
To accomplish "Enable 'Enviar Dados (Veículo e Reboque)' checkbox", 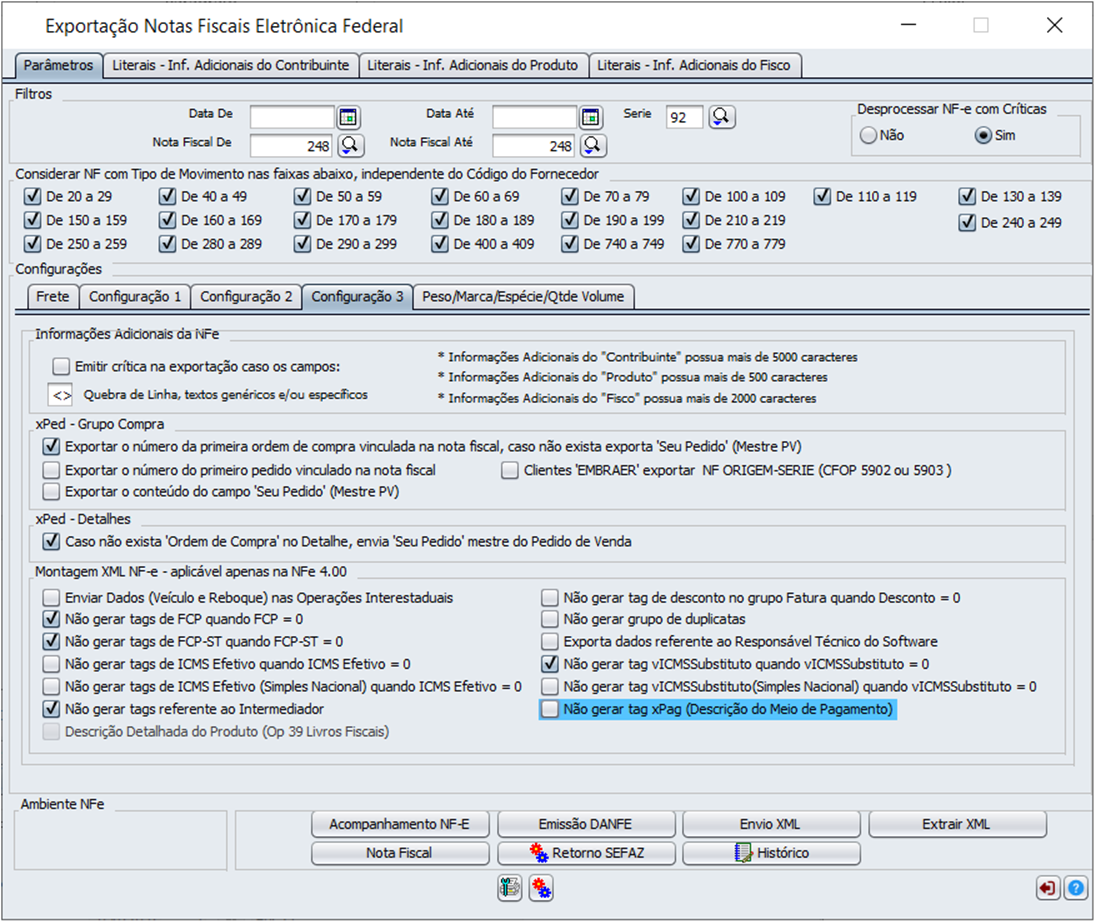I will pyautogui.click(x=51, y=598).
